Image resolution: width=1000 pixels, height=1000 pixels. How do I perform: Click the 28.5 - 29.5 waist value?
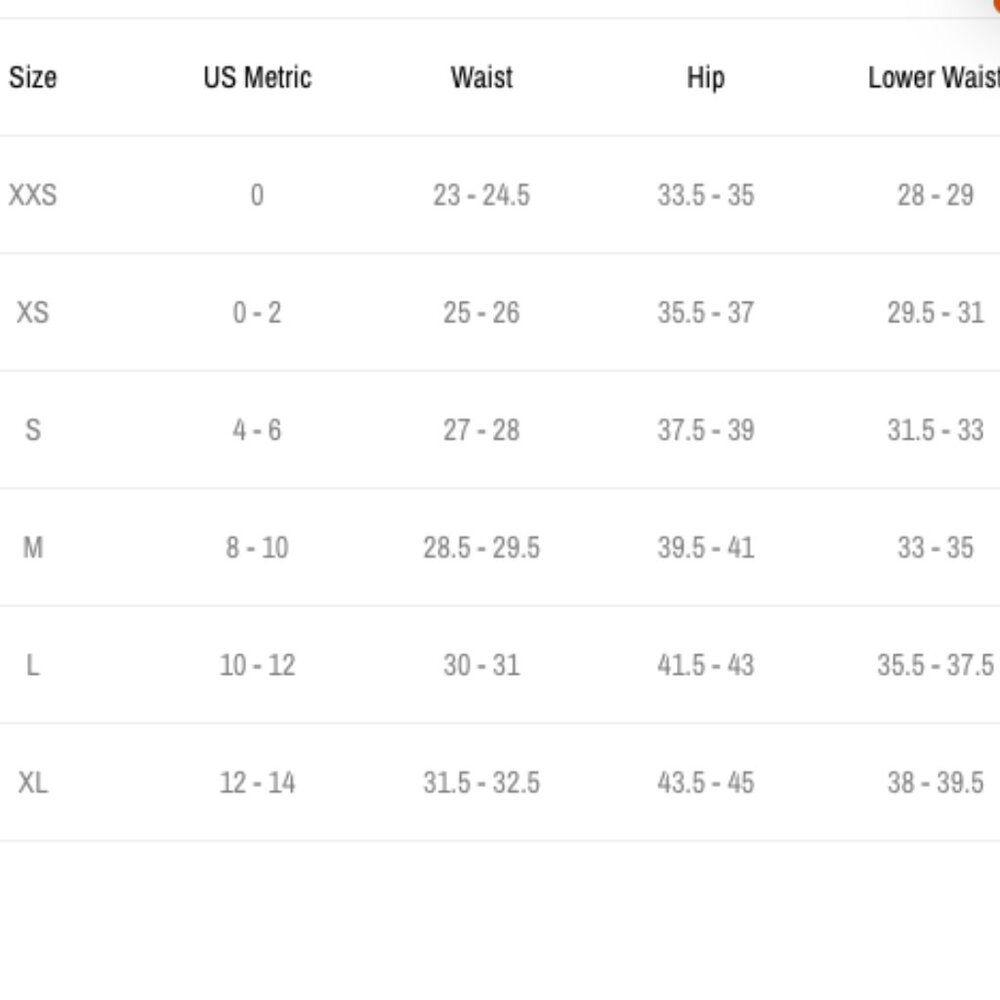click(481, 547)
